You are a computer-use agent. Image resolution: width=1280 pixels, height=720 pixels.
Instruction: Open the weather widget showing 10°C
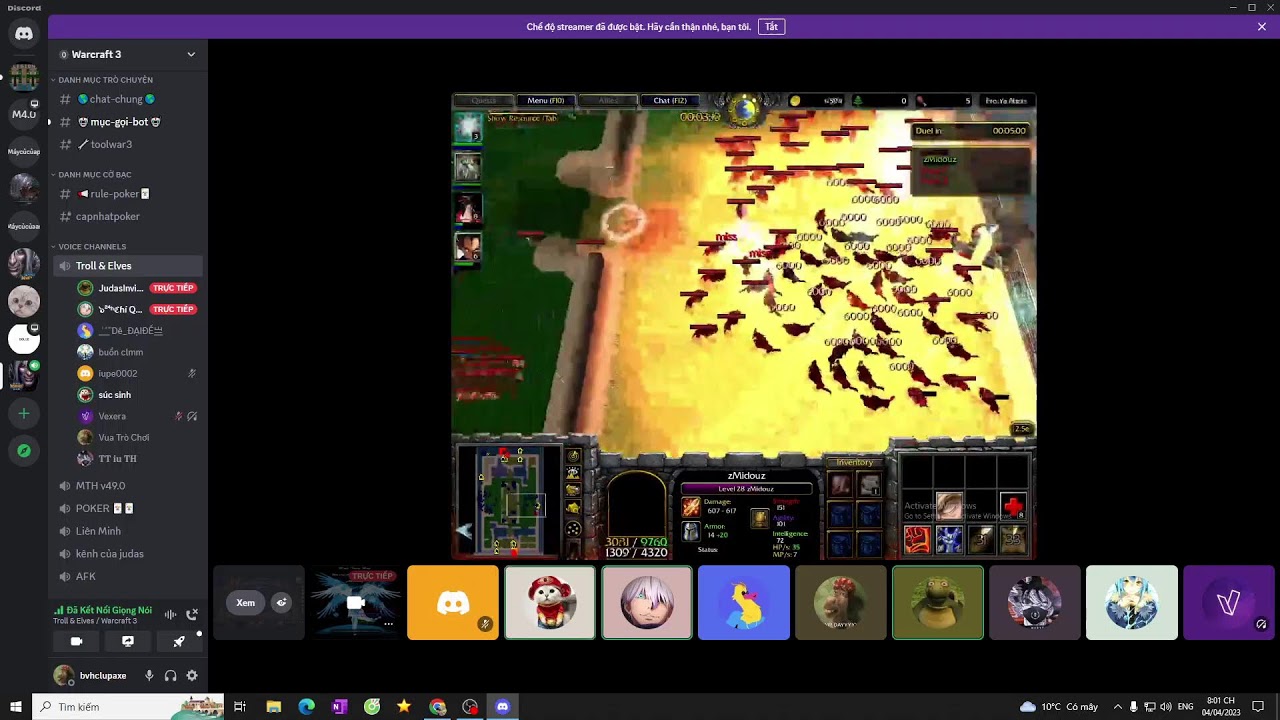point(1059,707)
